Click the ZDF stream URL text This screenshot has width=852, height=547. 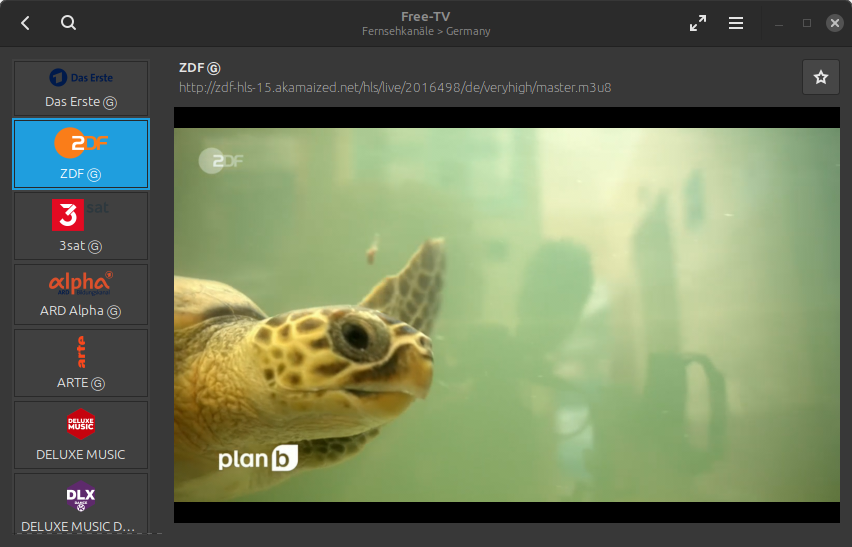click(x=395, y=87)
